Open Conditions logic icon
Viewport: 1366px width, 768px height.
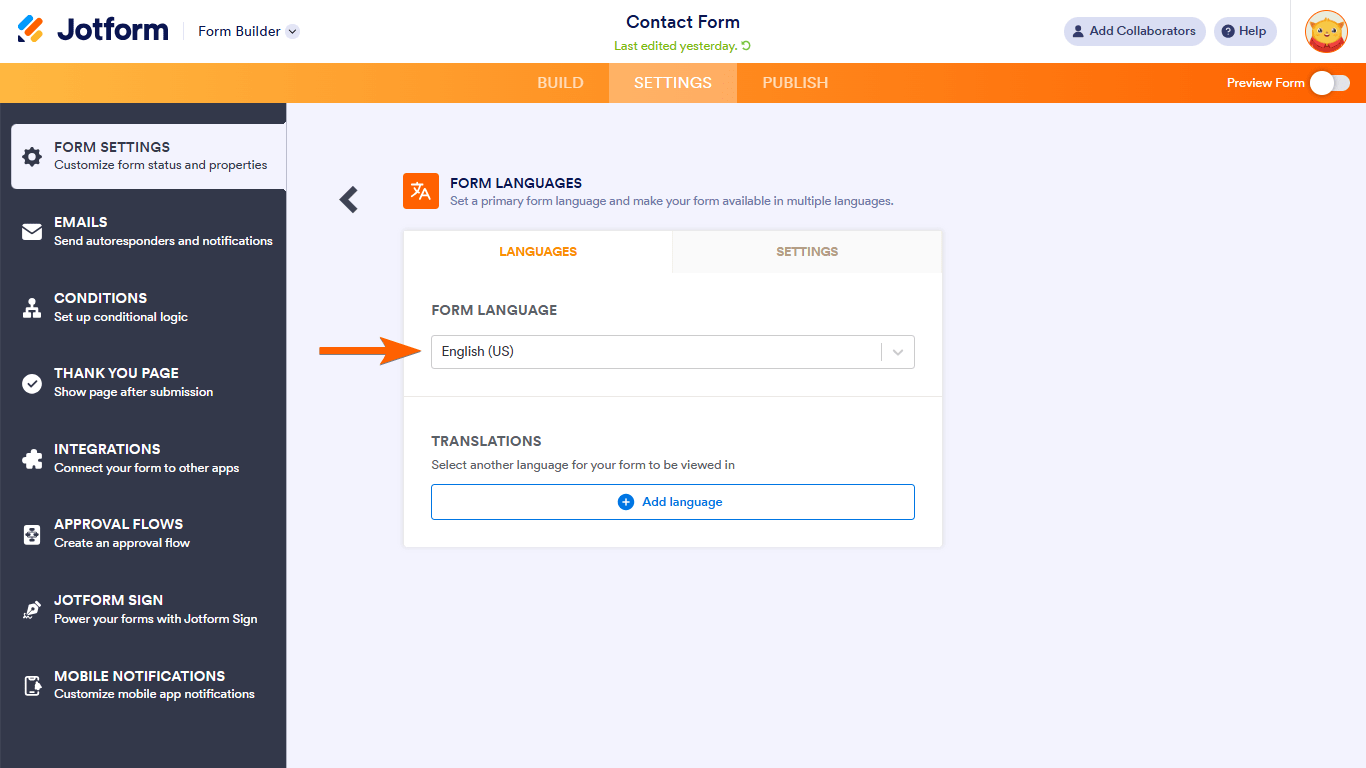coord(32,308)
